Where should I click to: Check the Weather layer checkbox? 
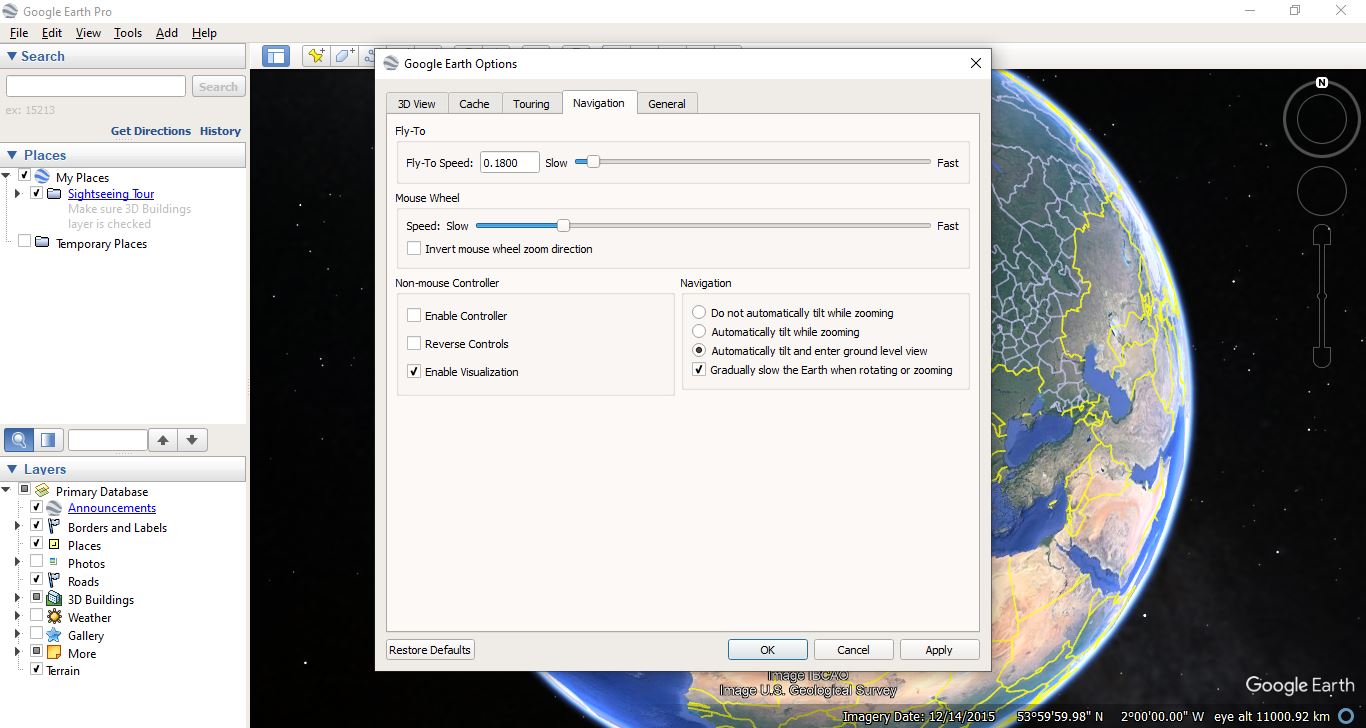point(36,616)
